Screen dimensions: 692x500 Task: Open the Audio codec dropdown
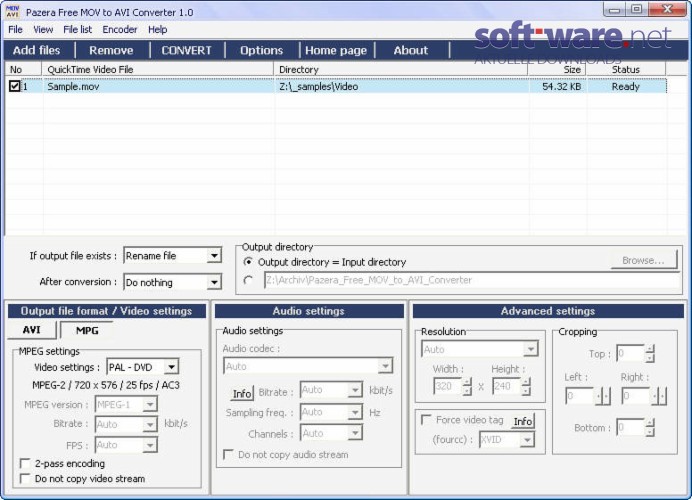coord(385,366)
